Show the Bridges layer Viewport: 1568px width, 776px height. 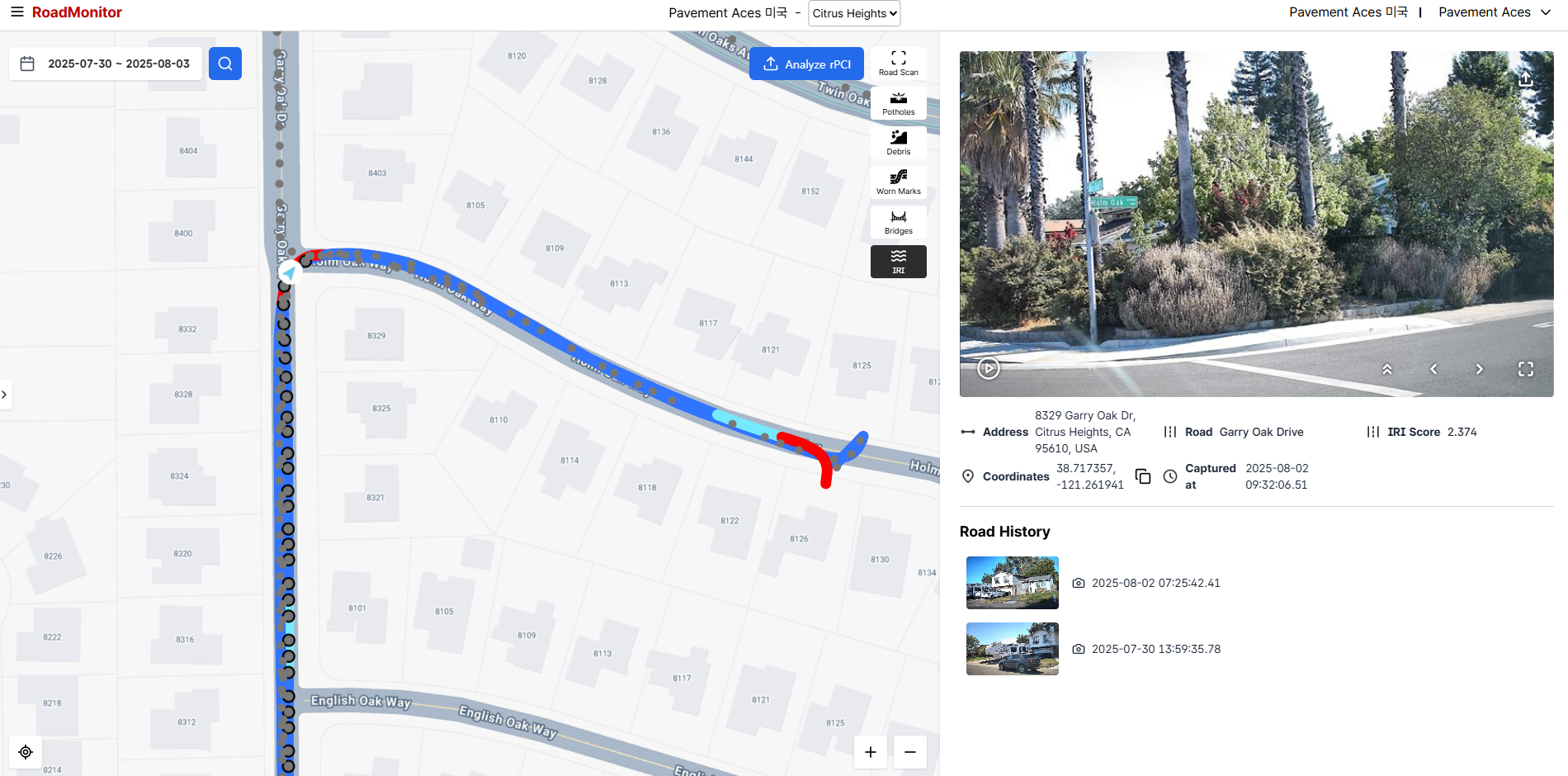pyautogui.click(x=899, y=222)
